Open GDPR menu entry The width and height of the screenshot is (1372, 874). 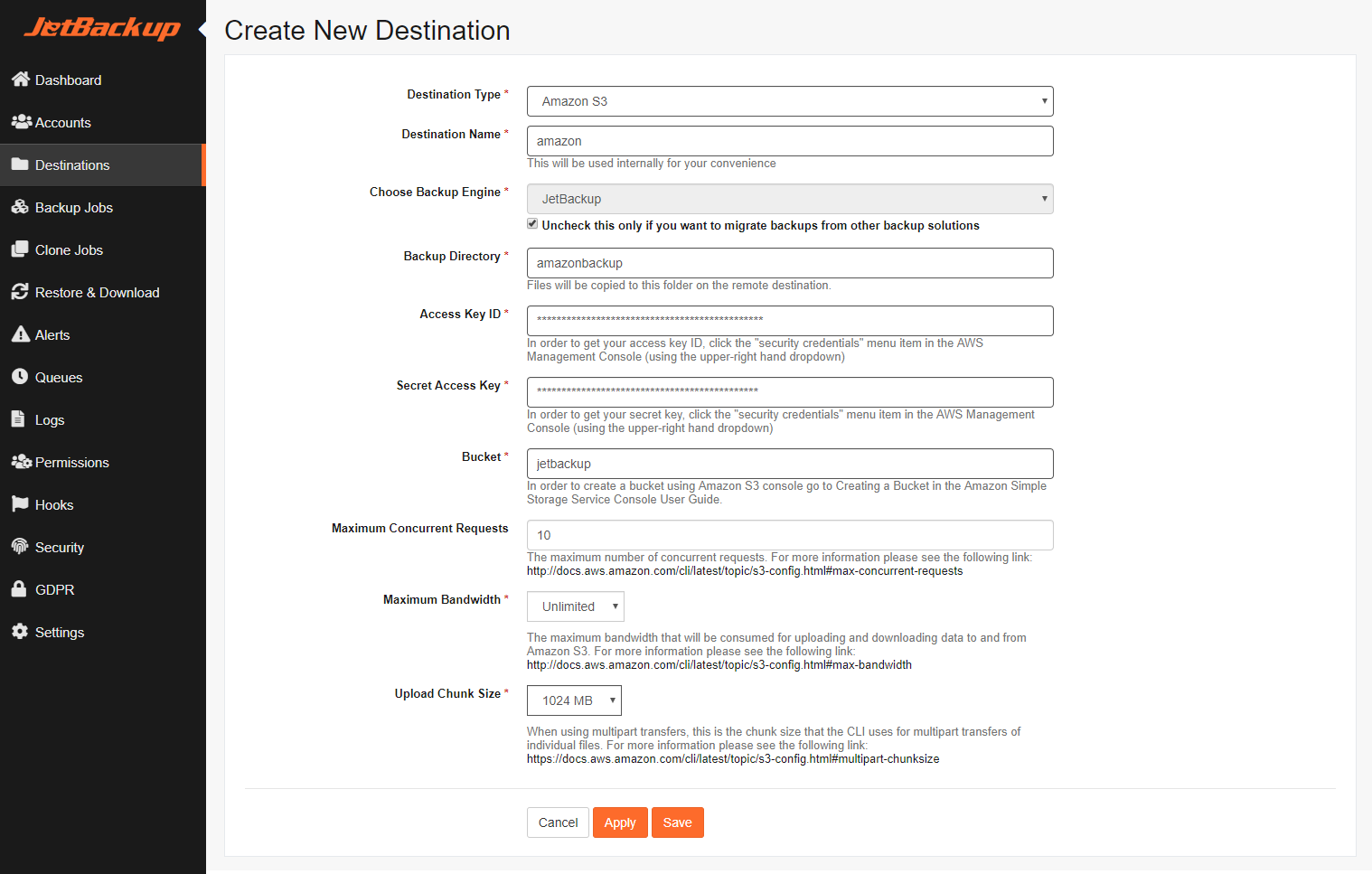103,589
